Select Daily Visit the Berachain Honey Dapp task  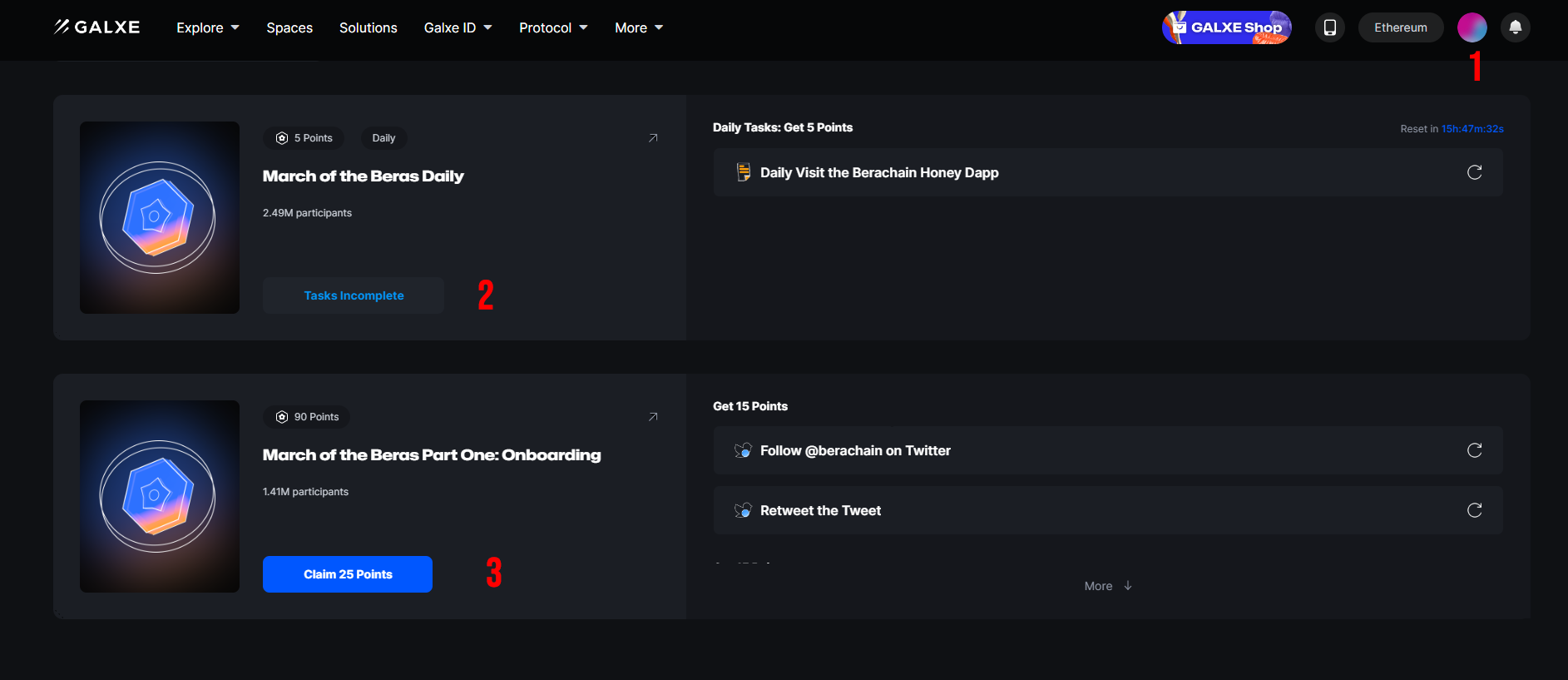point(1108,172)
